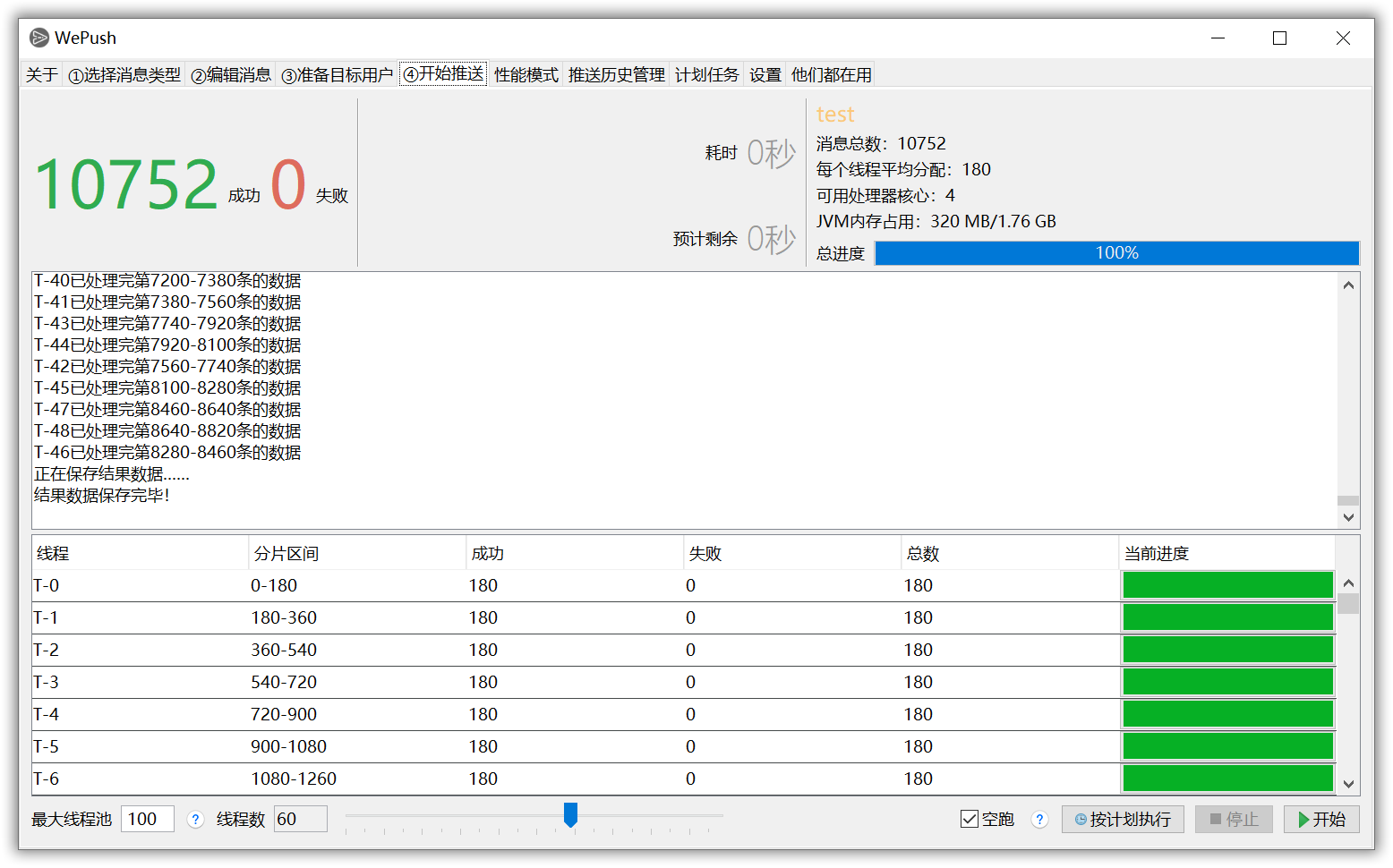Open the 性能模式 tab
Viewport: 1393px width, 868px height.
(x=526, y=75)
